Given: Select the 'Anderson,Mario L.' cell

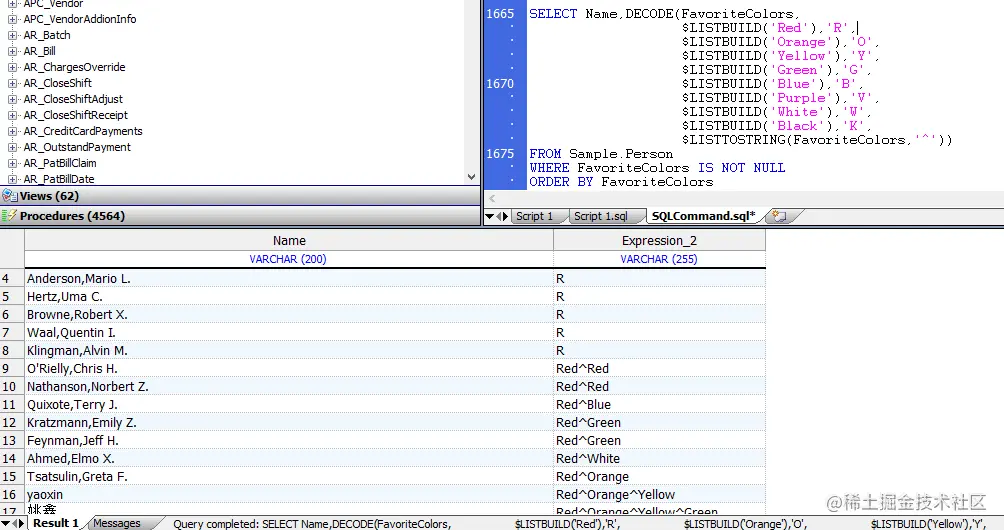Looking at the screenshot, I should (x=289, y=278).
